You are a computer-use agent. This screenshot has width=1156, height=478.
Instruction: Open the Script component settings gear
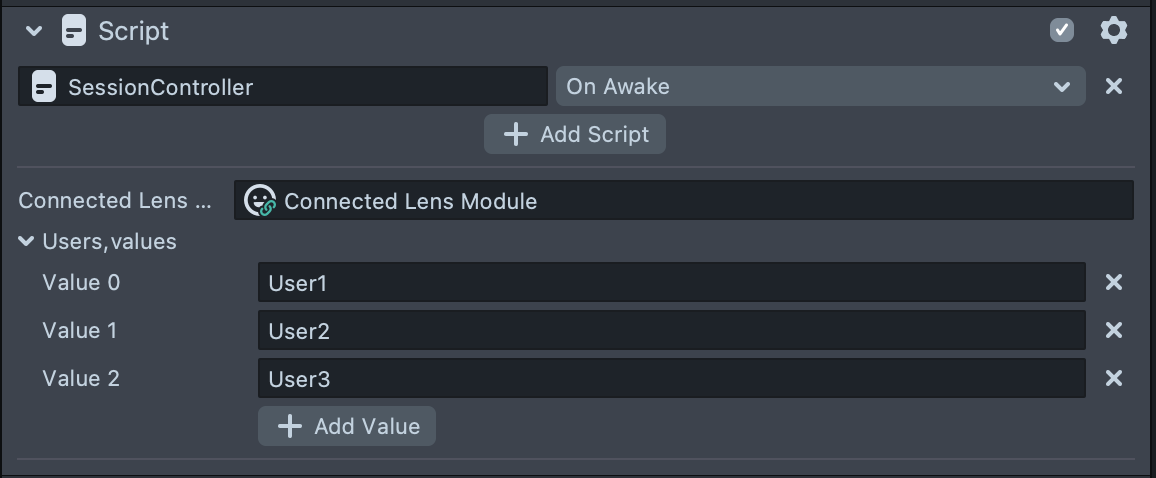point(1113,31)
